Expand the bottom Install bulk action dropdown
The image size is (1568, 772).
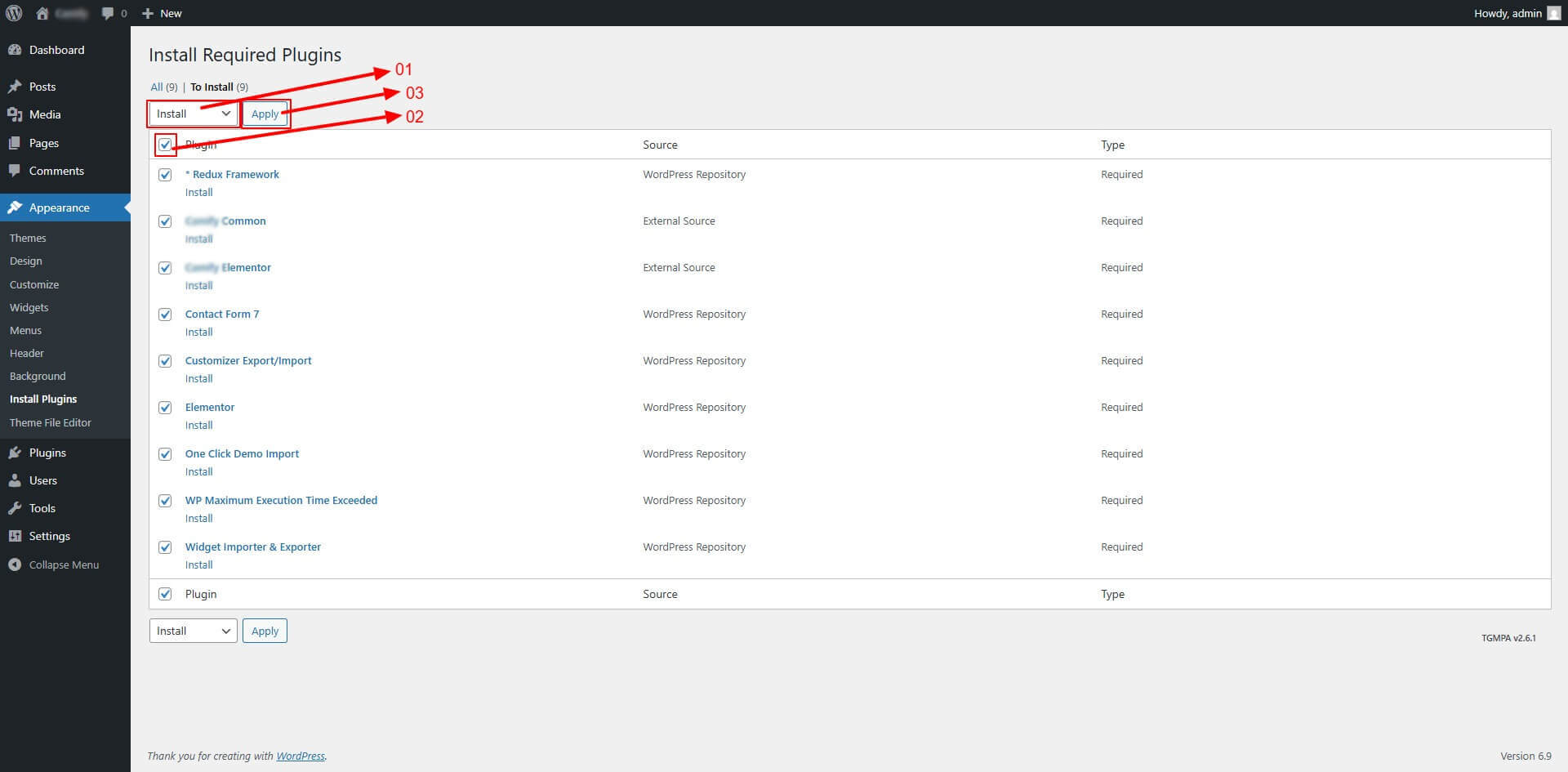pos(193,631)
